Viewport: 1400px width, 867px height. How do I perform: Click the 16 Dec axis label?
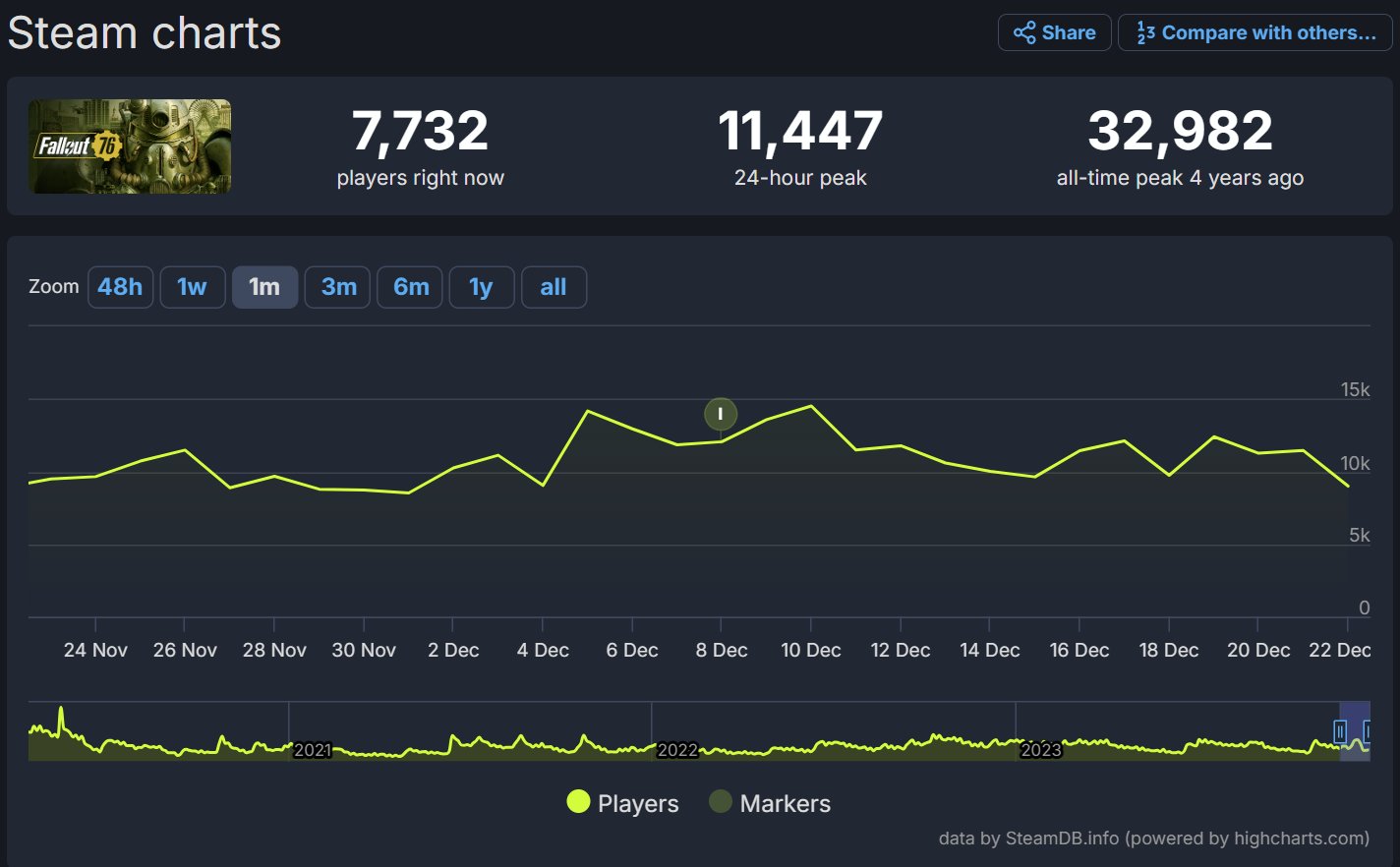click(1079, 650)
